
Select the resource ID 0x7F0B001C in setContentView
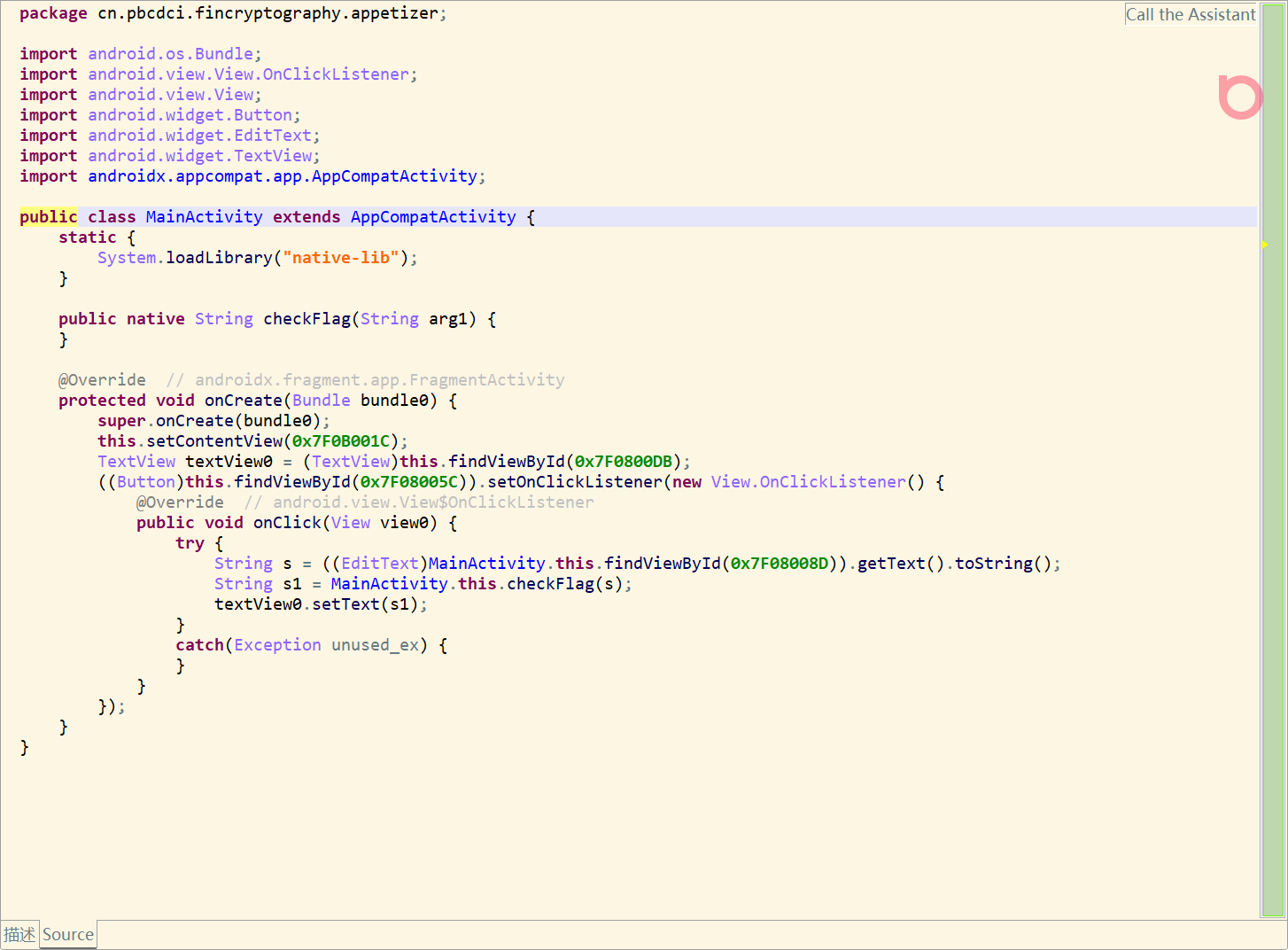(341, 441)
